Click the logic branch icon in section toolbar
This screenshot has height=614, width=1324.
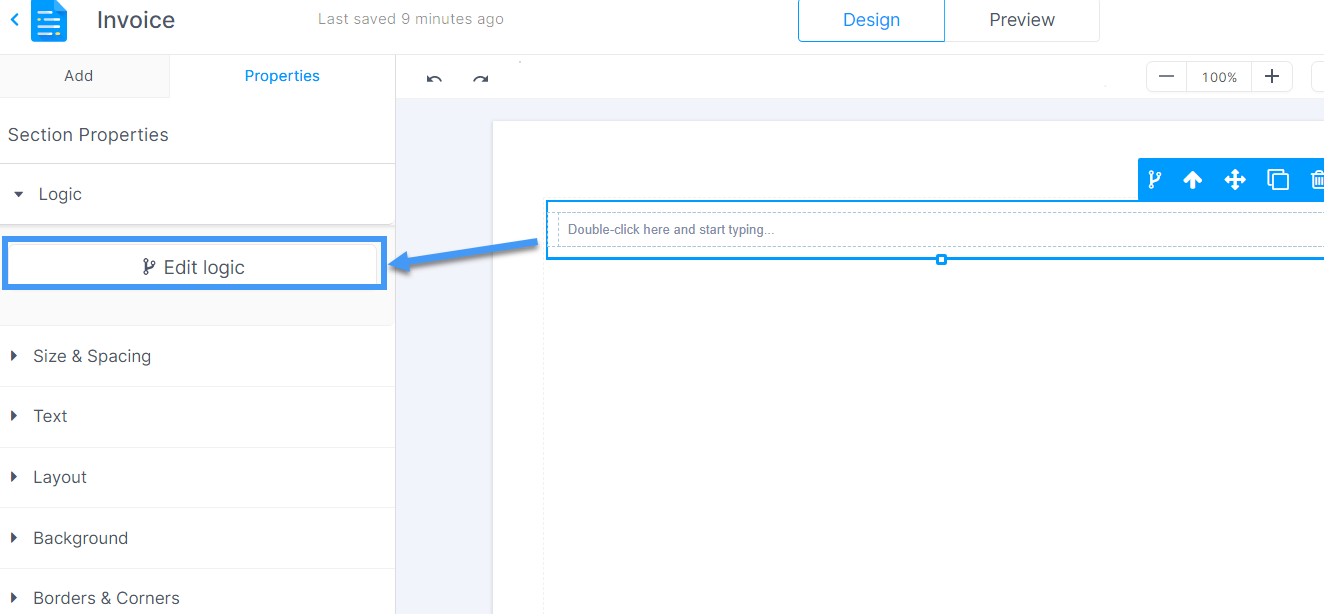(x=1155, y=180)
